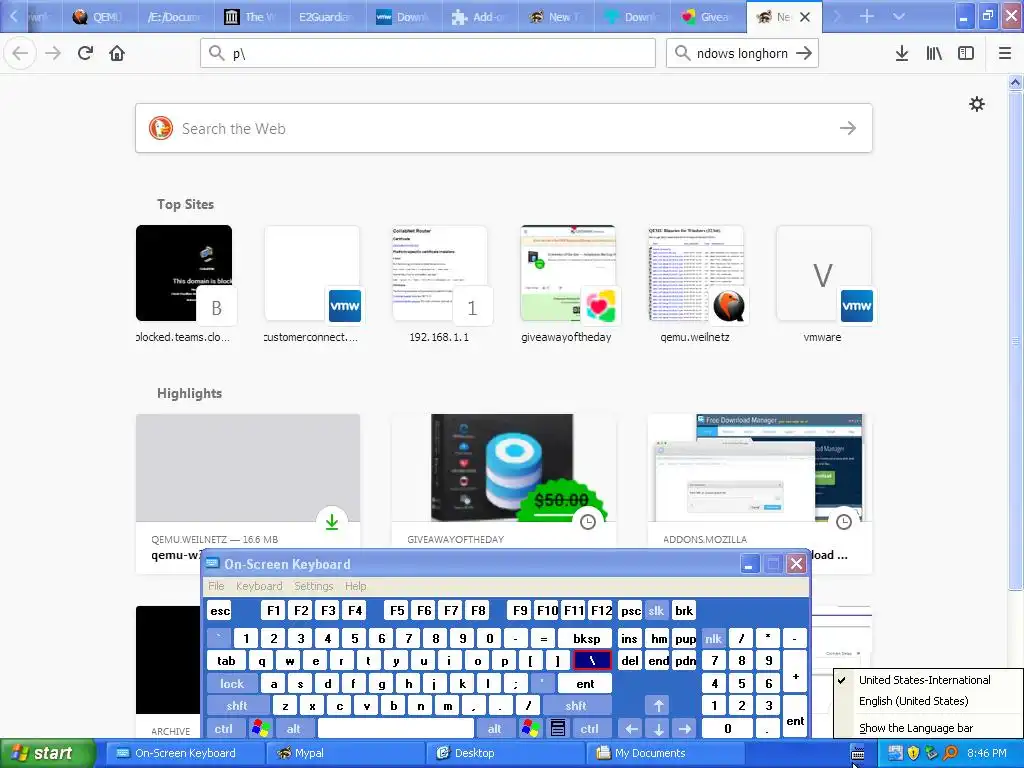The height and width of the screenshot is (768, 1024).
Task: Click the application menu key on keyboard
Action: click(x=558, y=728)
